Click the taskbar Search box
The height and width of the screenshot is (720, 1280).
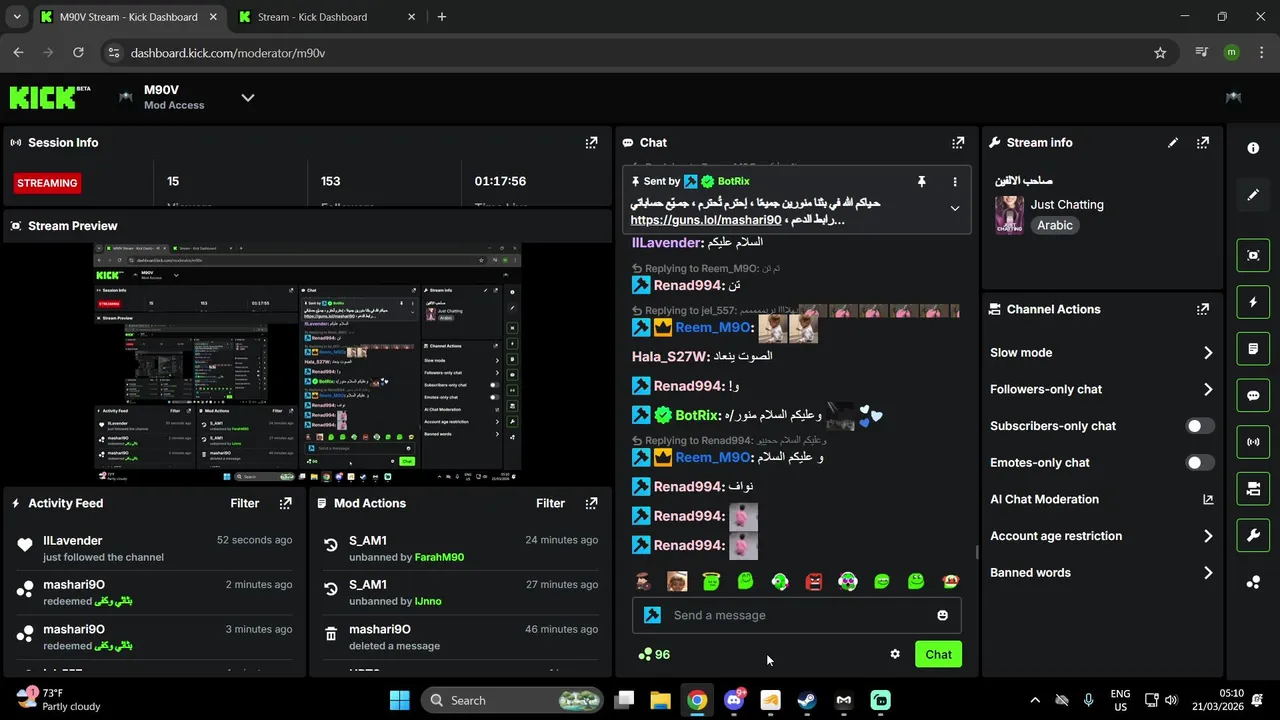[x=513, y=700]
